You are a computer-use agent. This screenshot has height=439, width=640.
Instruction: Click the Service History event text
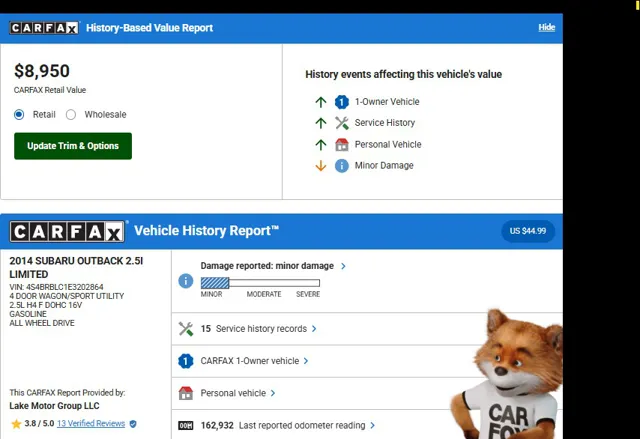(x=385, y=123)
